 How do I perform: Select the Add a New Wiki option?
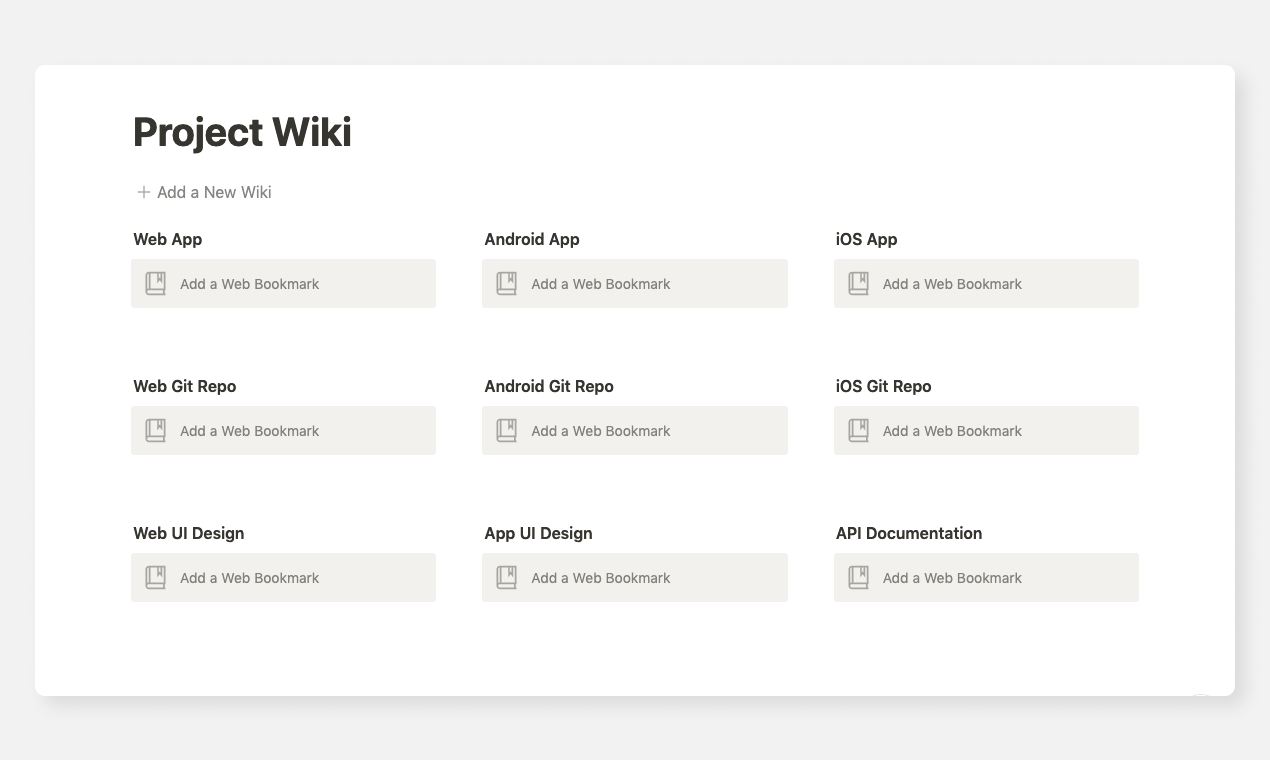(x=212, y=191)
